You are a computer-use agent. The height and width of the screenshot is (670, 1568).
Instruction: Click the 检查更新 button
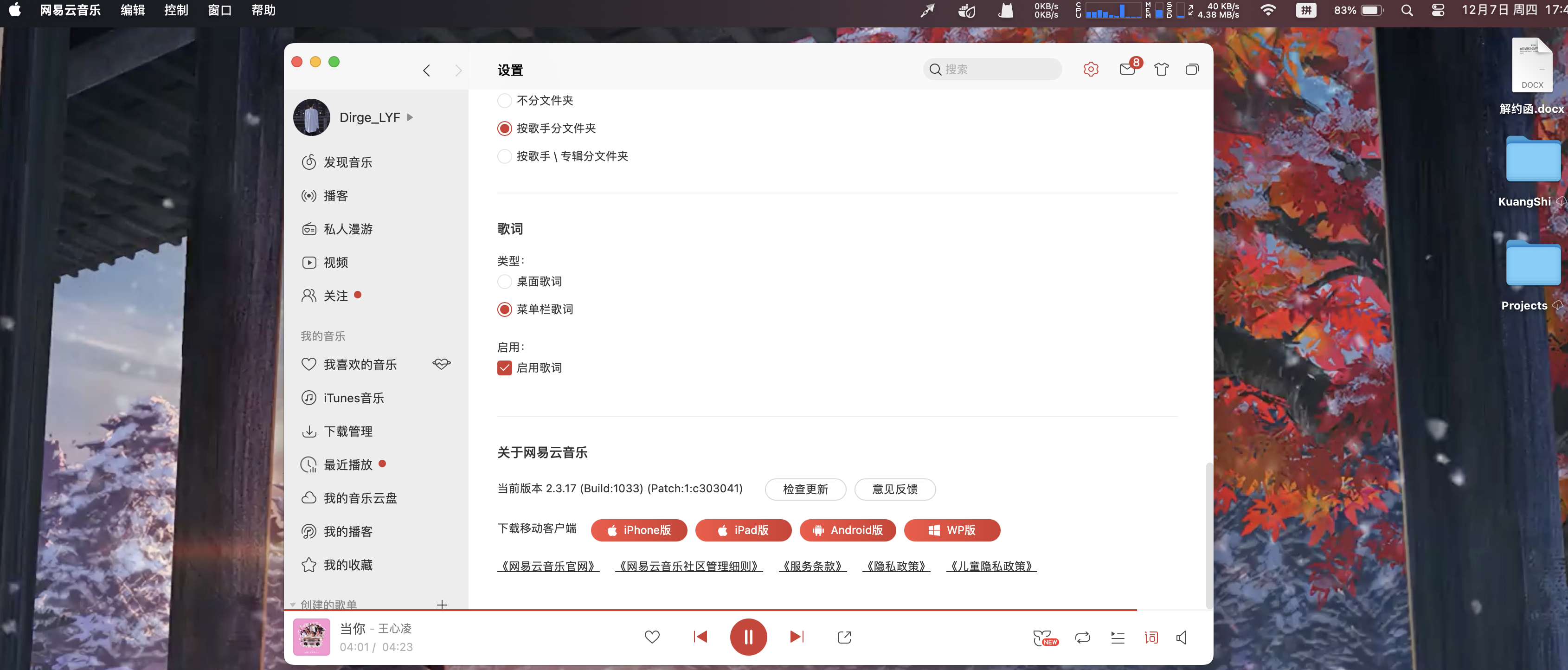(805, 489)
